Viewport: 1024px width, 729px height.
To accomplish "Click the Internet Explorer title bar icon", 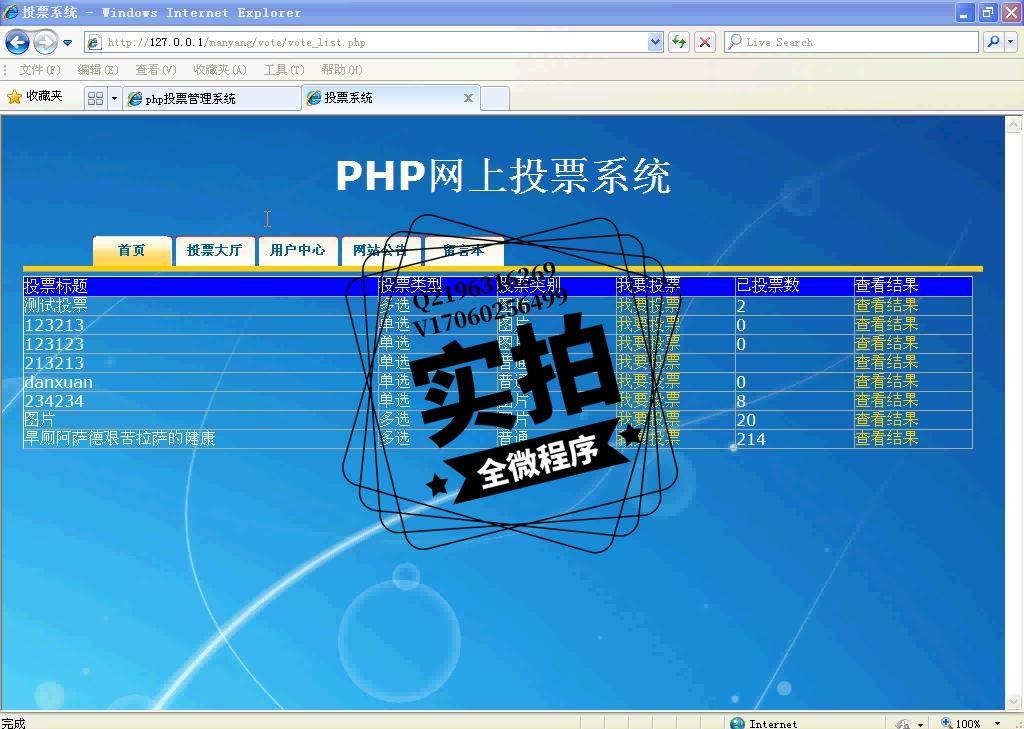I will (x=10, y=12).
